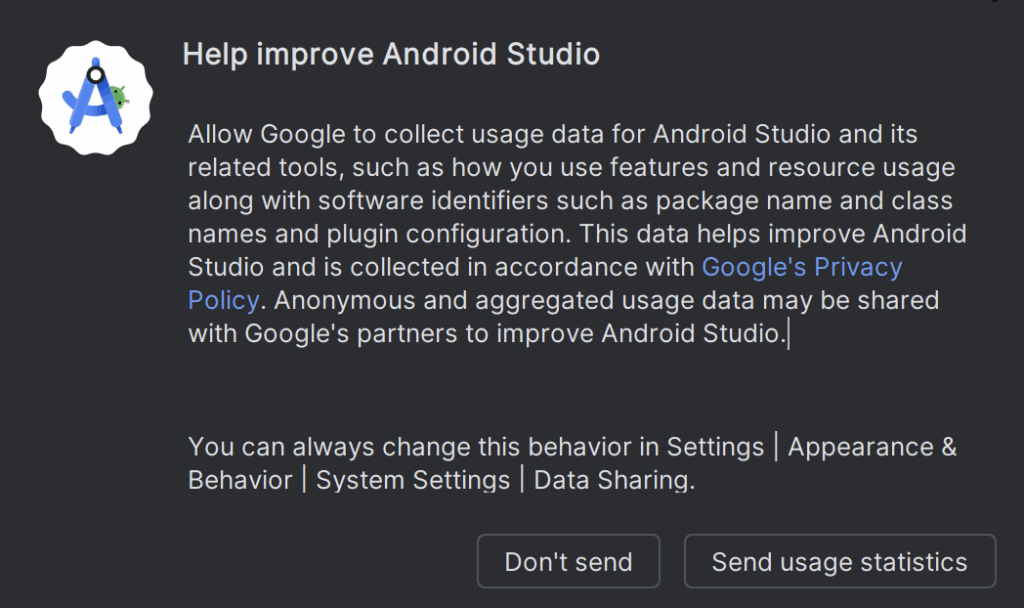Click the green Android head in the logo

point(120,97)
